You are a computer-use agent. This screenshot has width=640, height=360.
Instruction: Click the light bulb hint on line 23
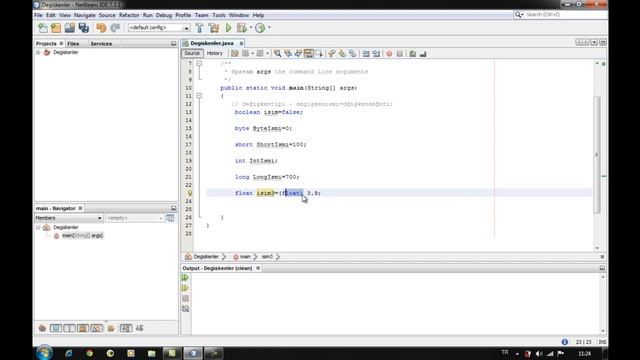point(189,193)
